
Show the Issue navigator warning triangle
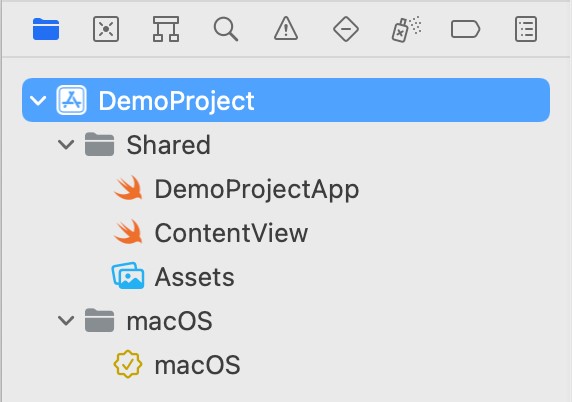[286, 28]
